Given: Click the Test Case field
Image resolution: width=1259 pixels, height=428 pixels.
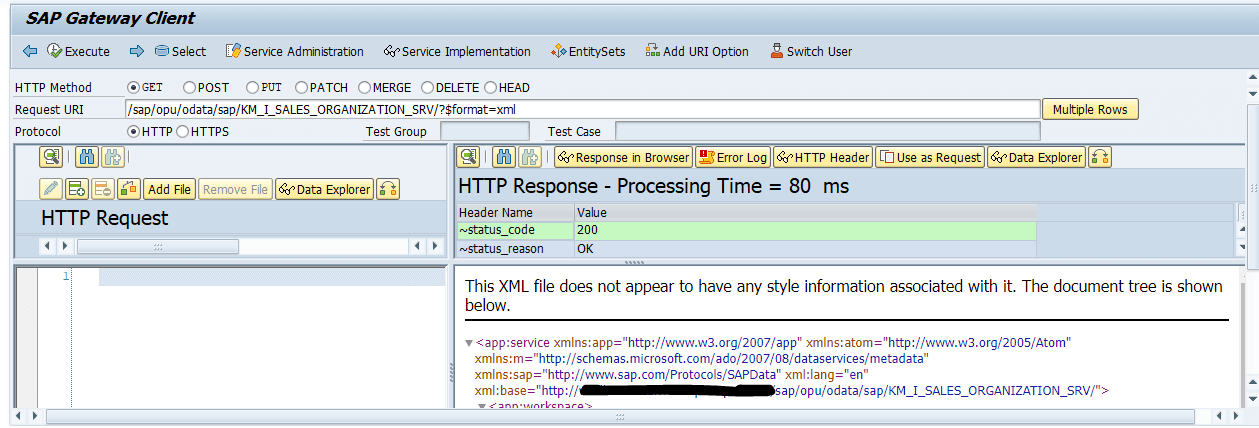Looking at the screenshot, I should (827, 131).
